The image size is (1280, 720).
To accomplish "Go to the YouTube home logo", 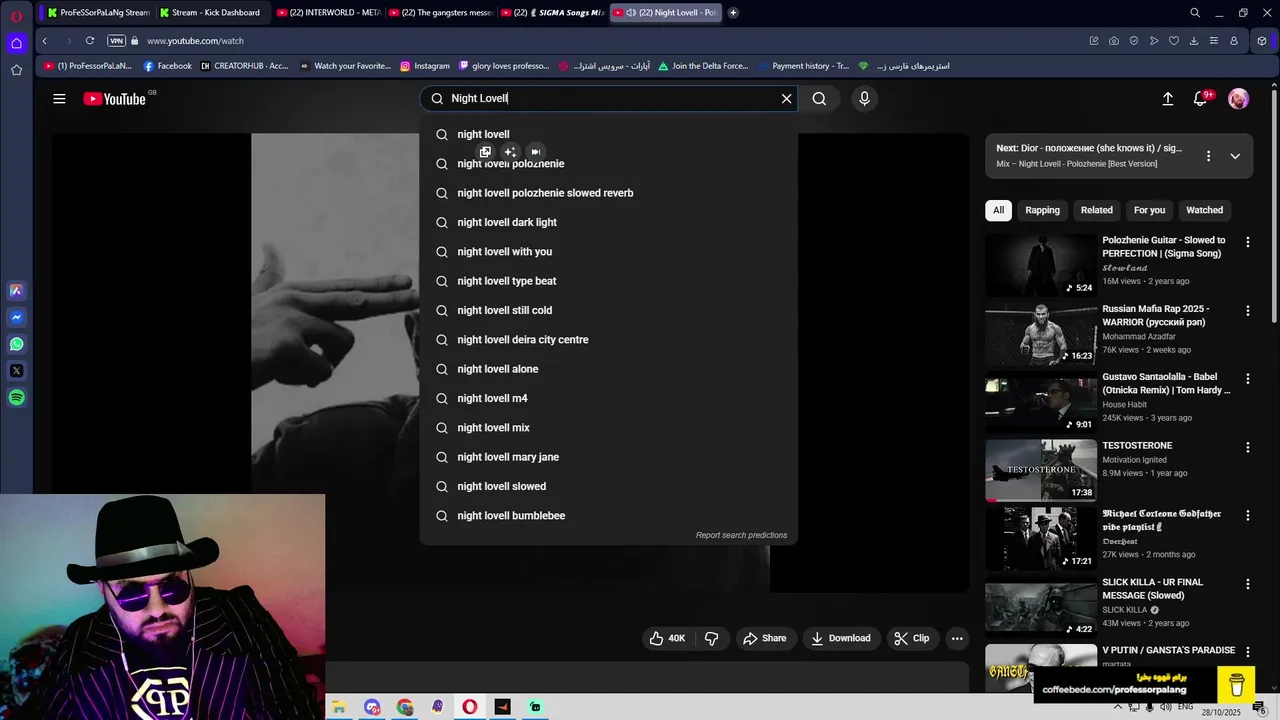I will tap(115, 98).
